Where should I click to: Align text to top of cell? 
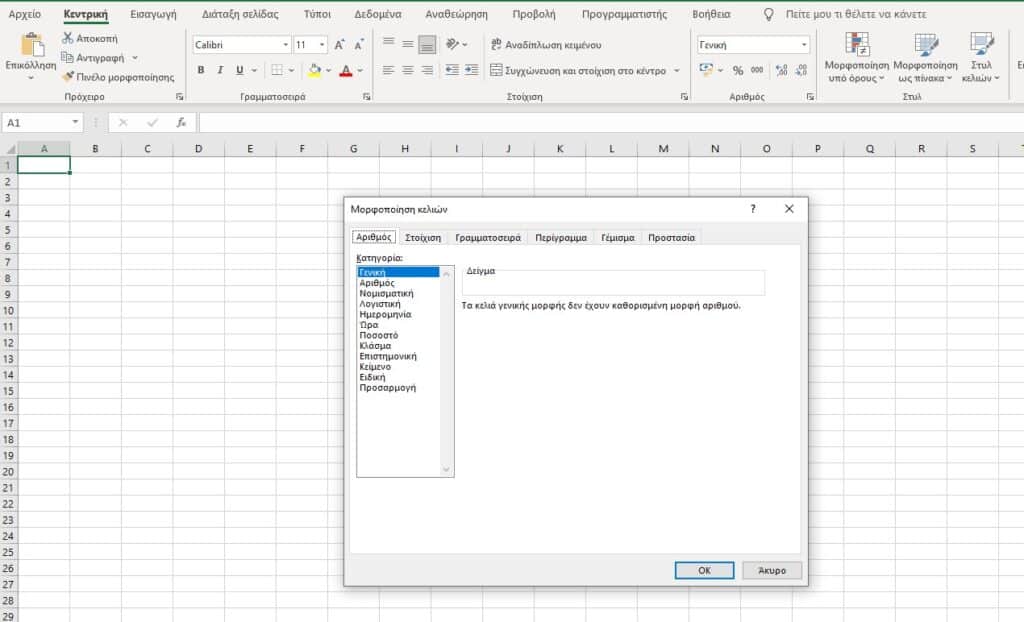388,44
